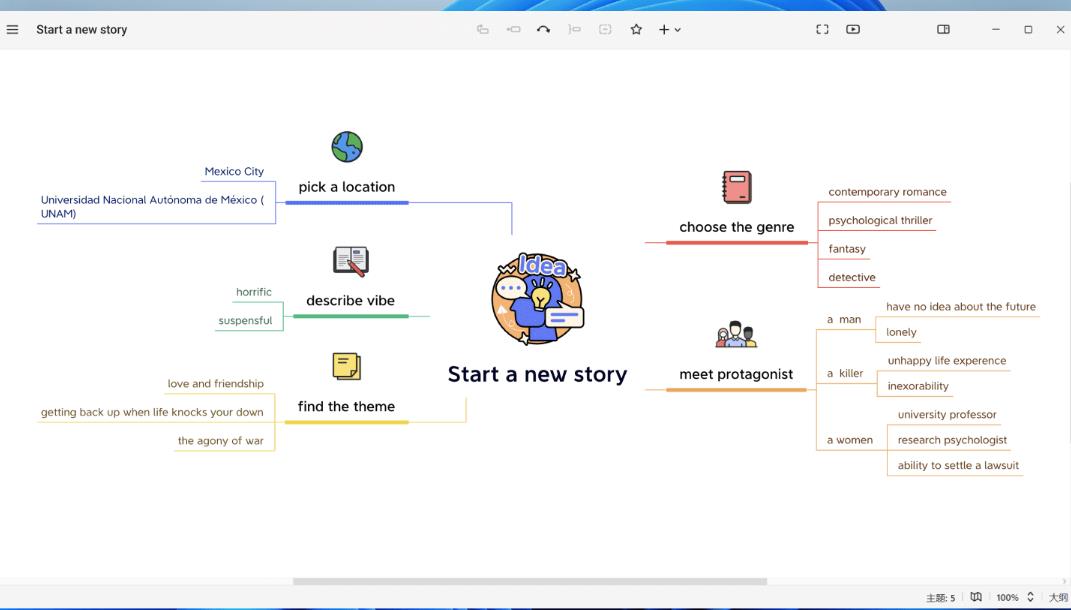Select the sticky note icon above find the theme
The width and height of the screenshot is (1071, 610).
click(x=346, y=366)
